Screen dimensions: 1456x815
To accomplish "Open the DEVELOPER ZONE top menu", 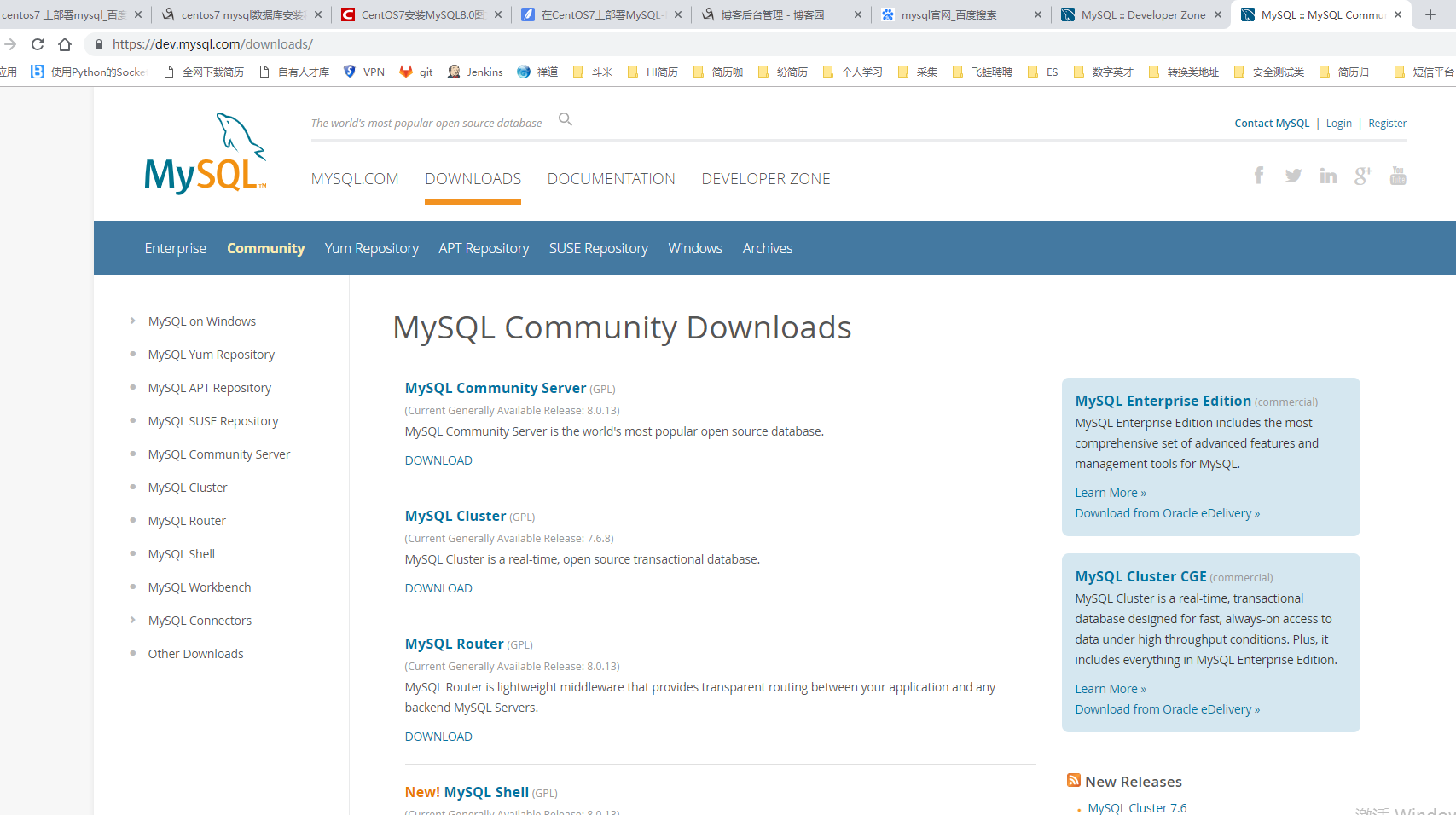I will [766, 179].
